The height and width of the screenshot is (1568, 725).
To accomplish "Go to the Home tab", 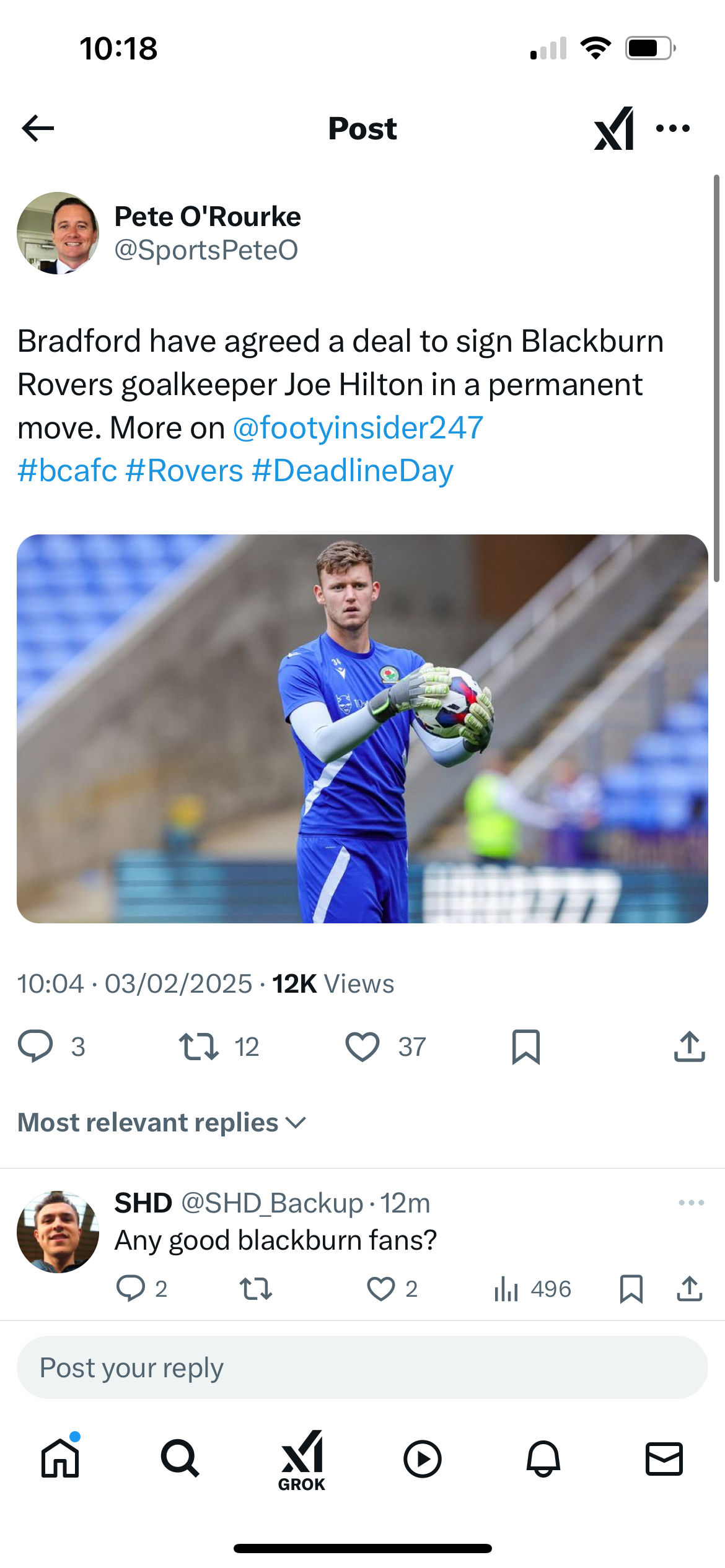I will click(x=60, y=1459).
